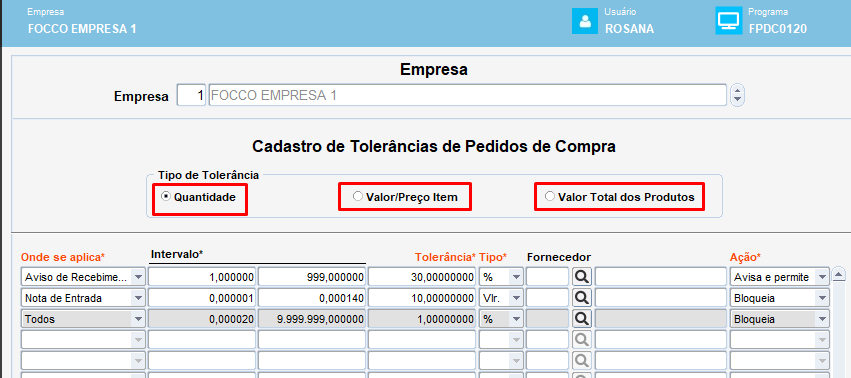Open the Tipo dropdown on 30,00000000 row
Image resolution: width=851 pixels, height=378 pixels.
click(516, 277)
